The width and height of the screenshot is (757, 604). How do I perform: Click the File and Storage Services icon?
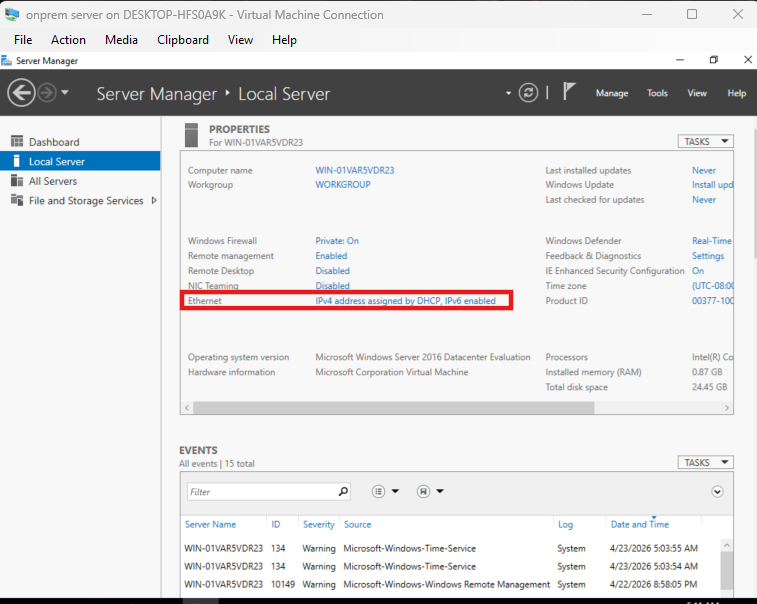click(17, 200)
